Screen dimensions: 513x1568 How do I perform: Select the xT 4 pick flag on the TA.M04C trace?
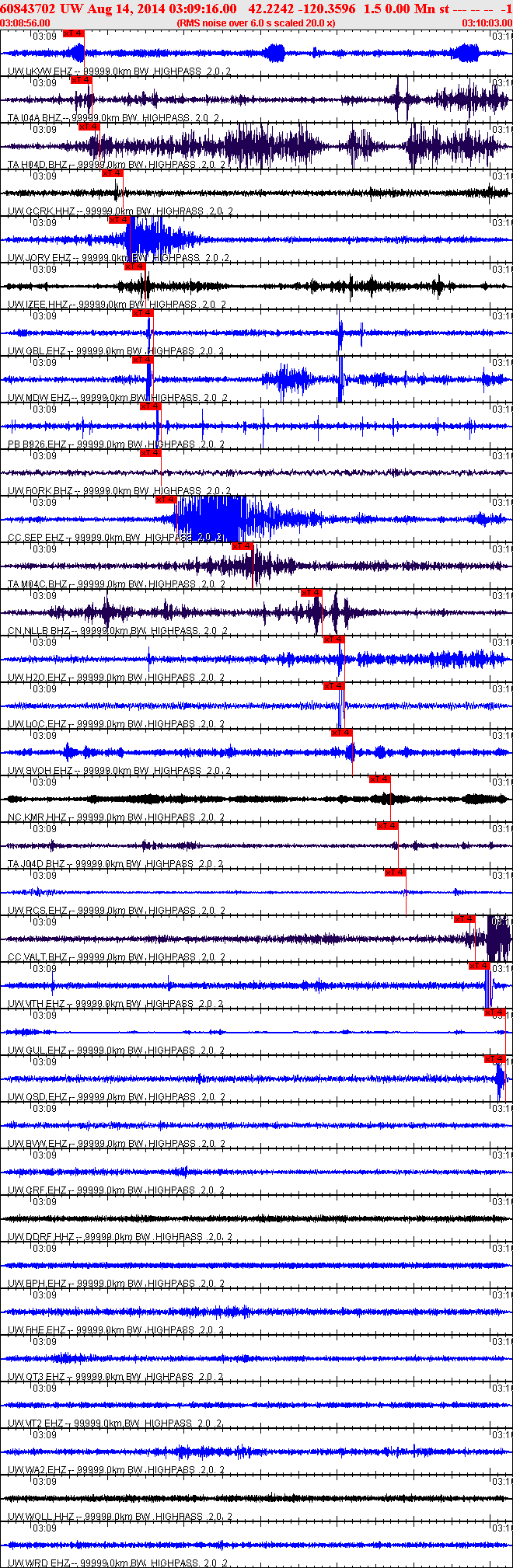[x=243, y=546]
